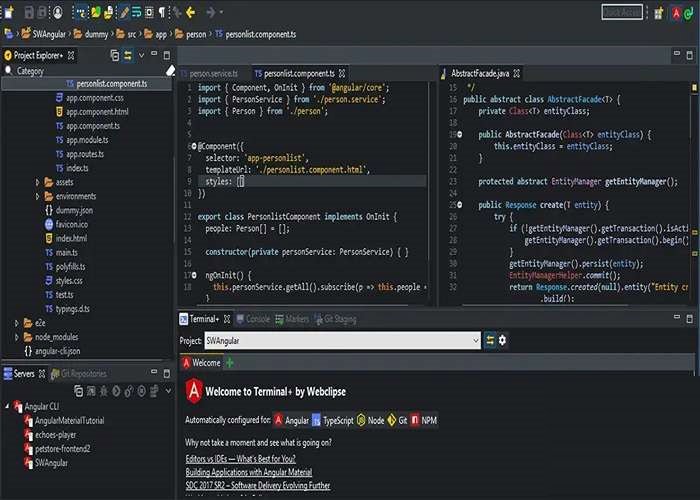Screen dimensions: 700x500
Task: Toggle Show Whitespace Characters pilcrow icon
Action: (x=162, y=12)
